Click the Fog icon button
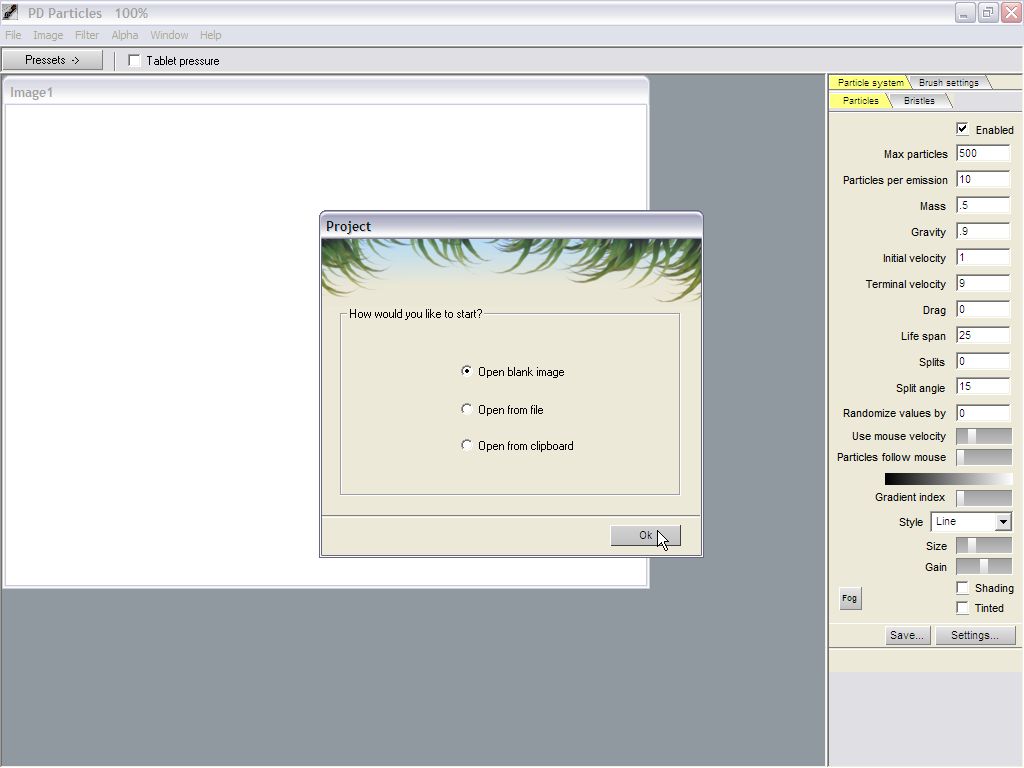The image size is (1024, 768). pyautogui.click(x=849, y=598)
